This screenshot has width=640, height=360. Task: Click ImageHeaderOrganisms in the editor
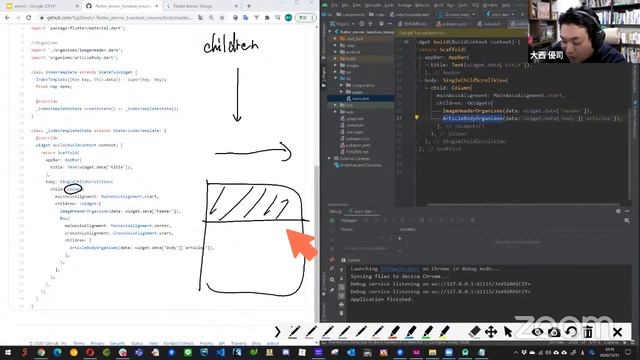472,111
